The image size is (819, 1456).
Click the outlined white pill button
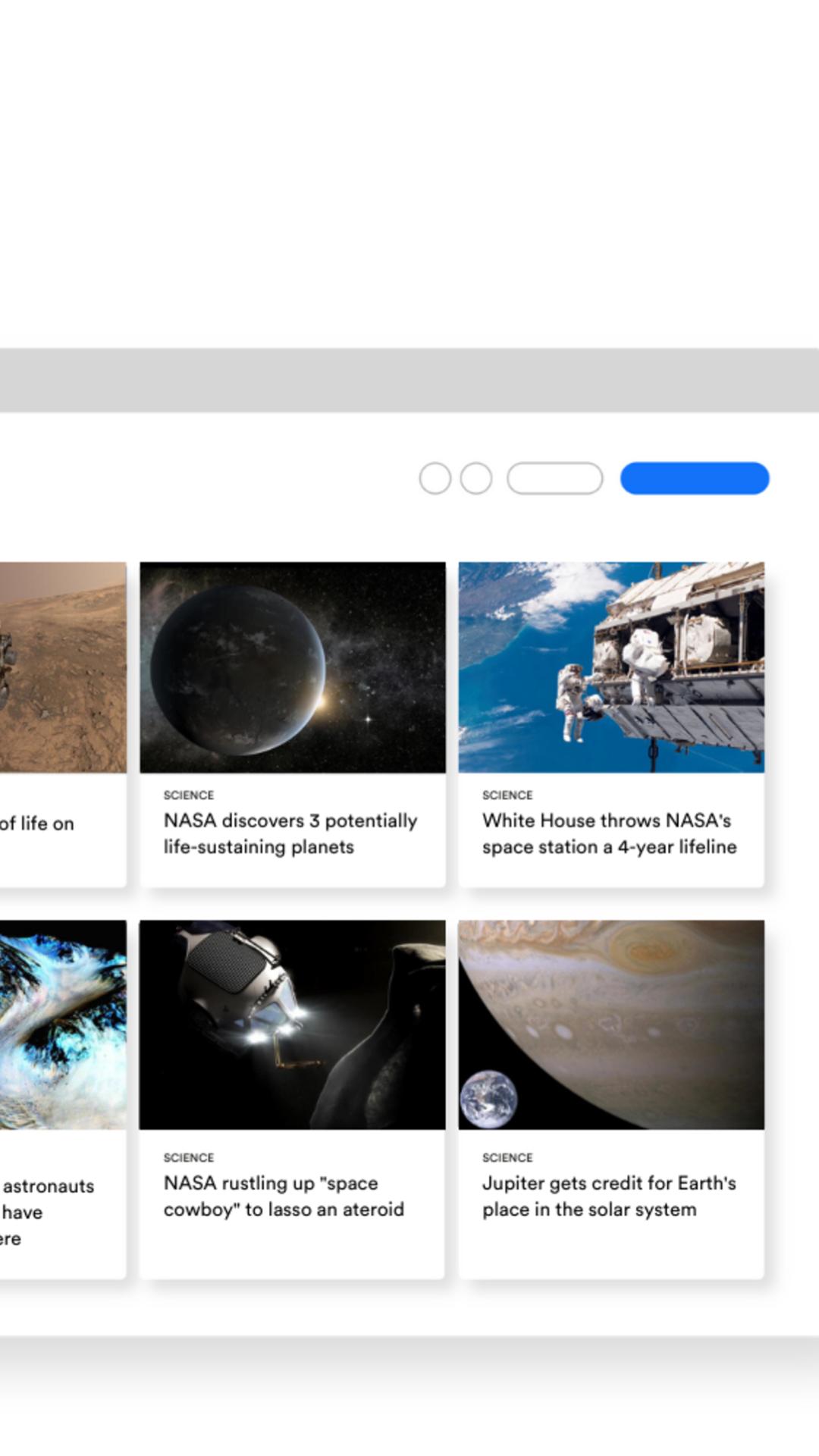point(555,479)
